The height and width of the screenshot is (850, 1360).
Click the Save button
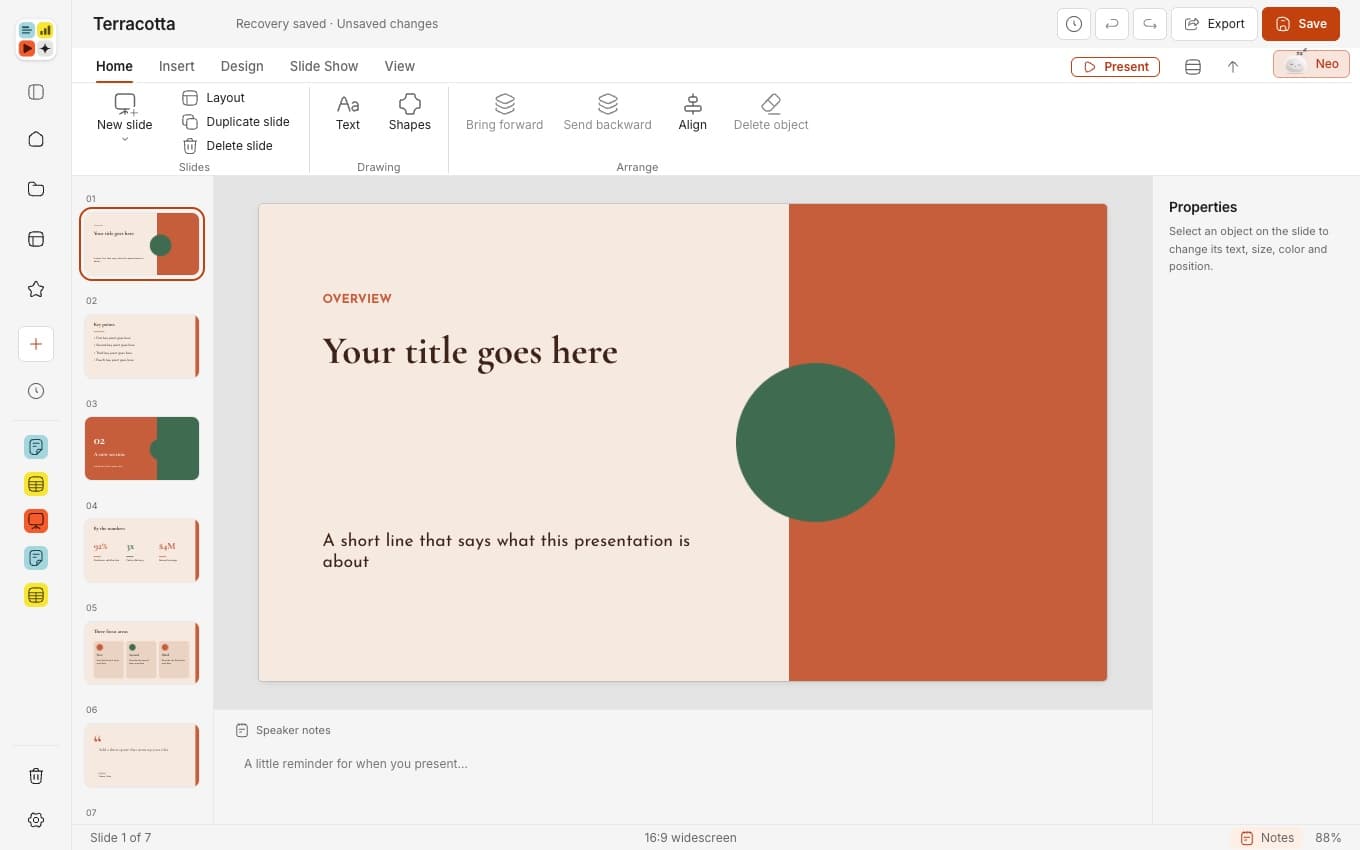point(1301,24)
